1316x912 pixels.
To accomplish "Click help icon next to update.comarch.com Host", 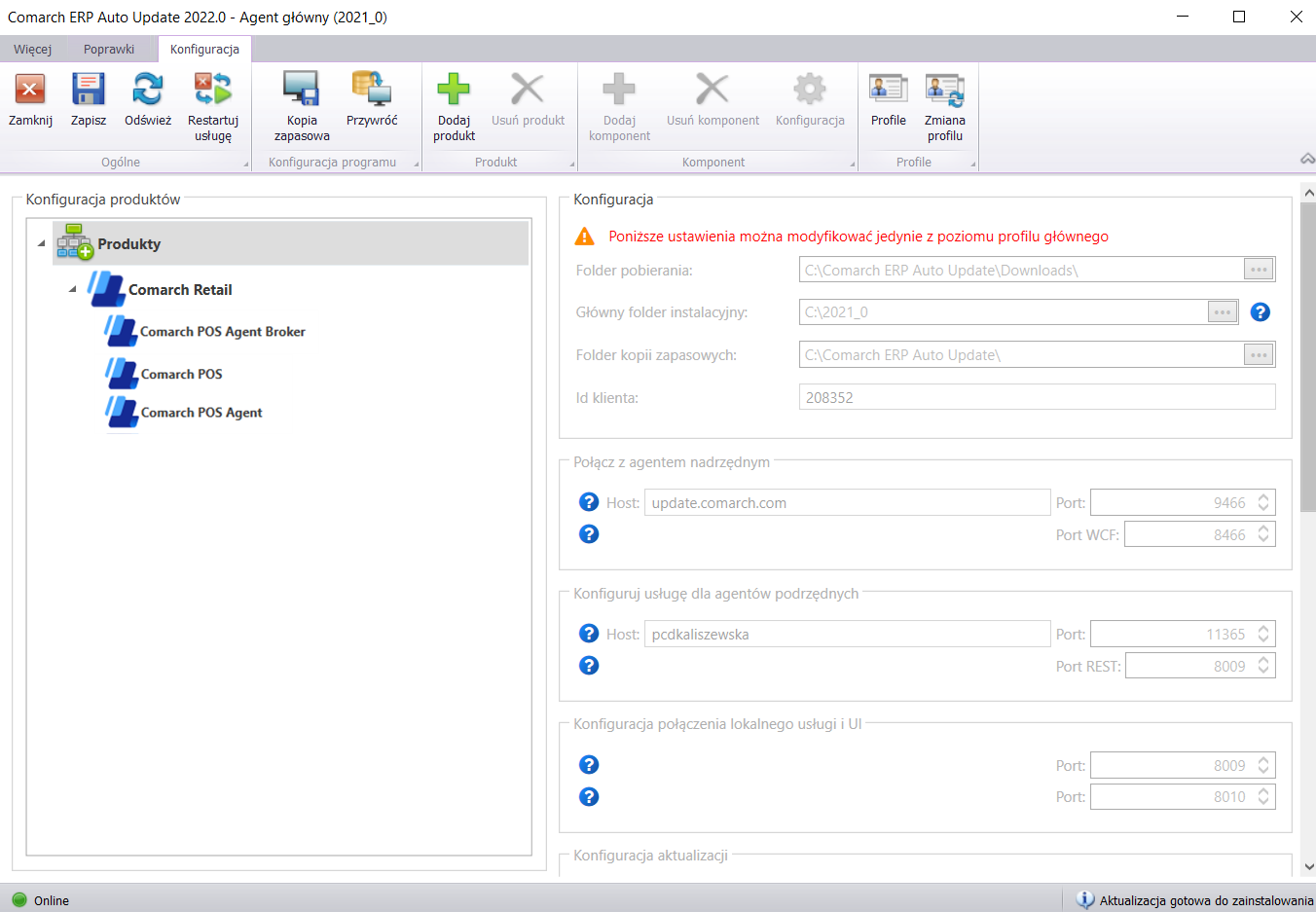I will (589, 502).
